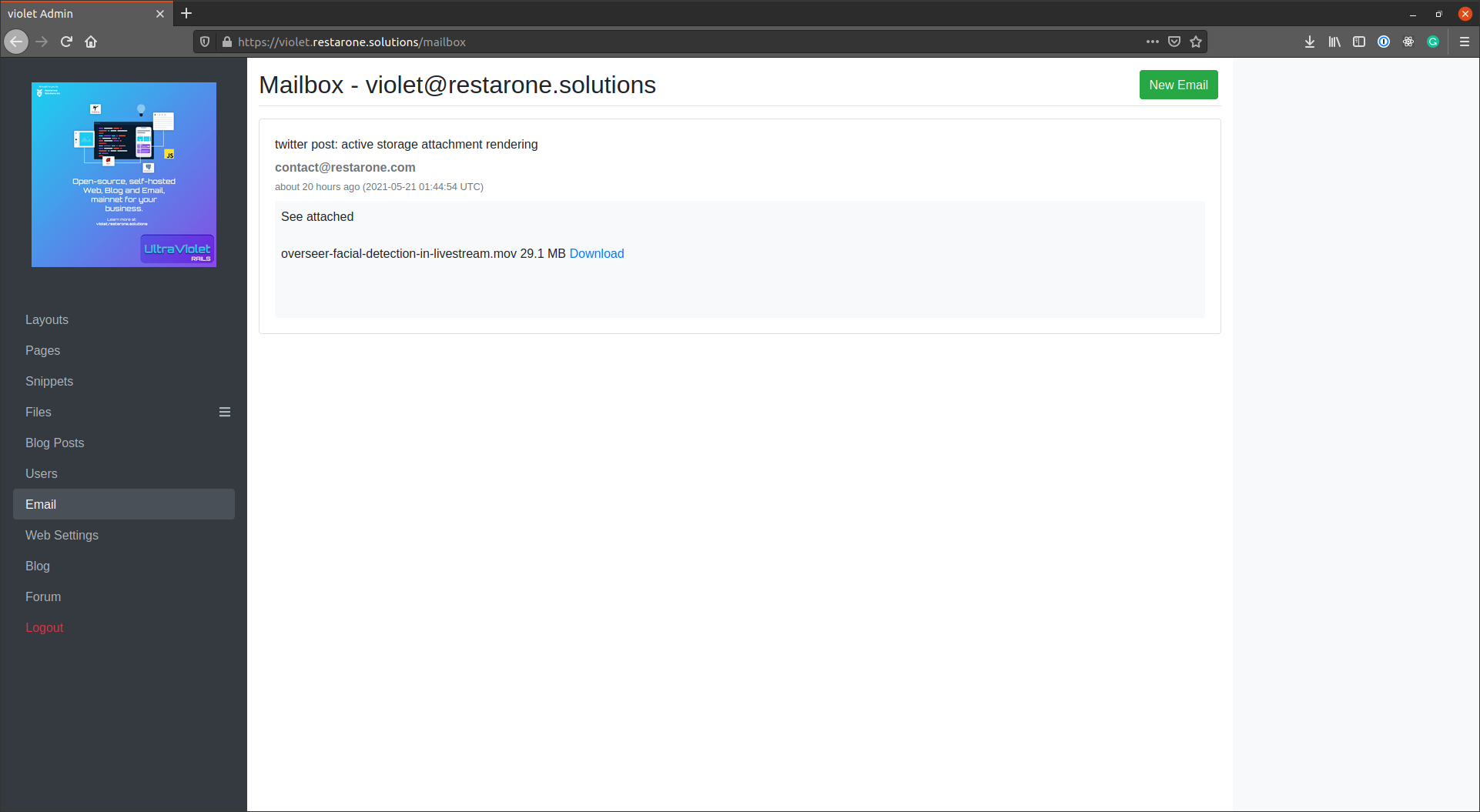
Task: Click the tracking protection shield icon
Action: click(204, 42)
